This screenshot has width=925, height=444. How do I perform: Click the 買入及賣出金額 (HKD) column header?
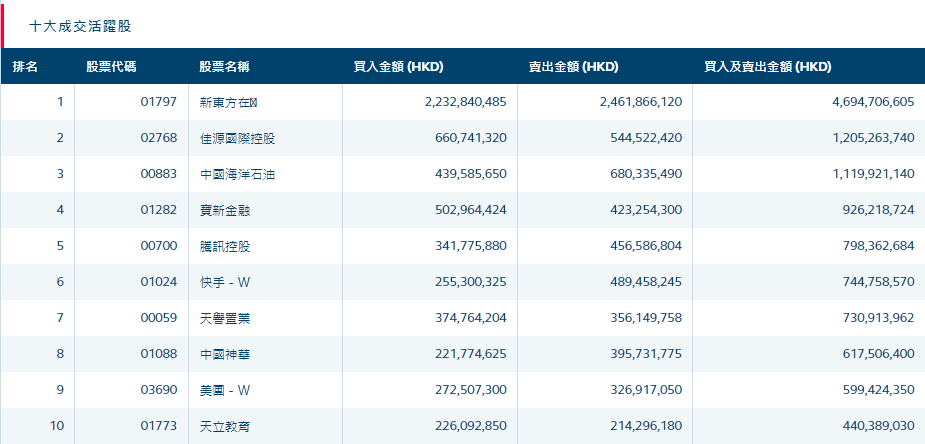767,67
